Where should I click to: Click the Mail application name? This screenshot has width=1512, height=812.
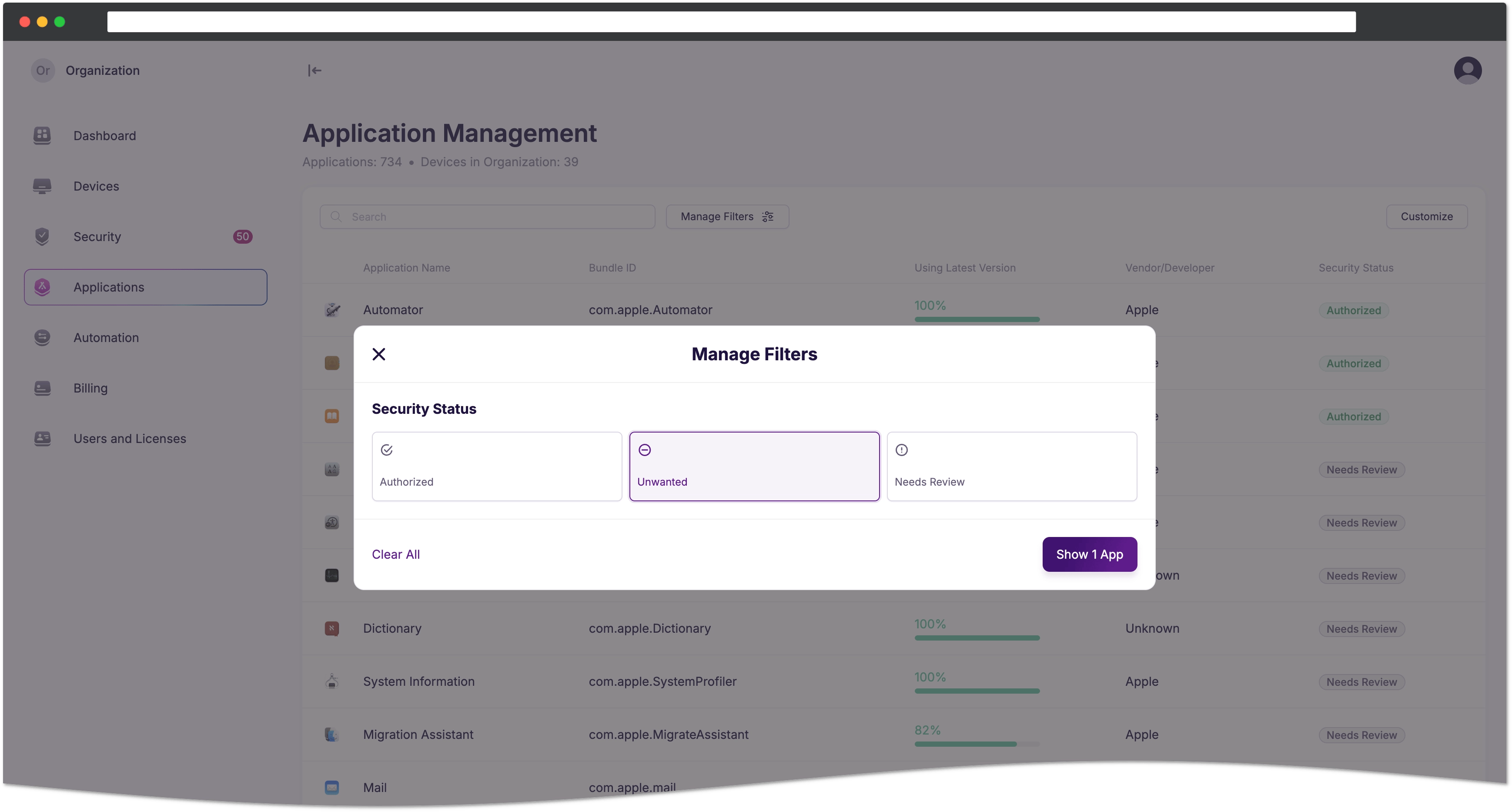pyautogui.click(x=375, y=787)
